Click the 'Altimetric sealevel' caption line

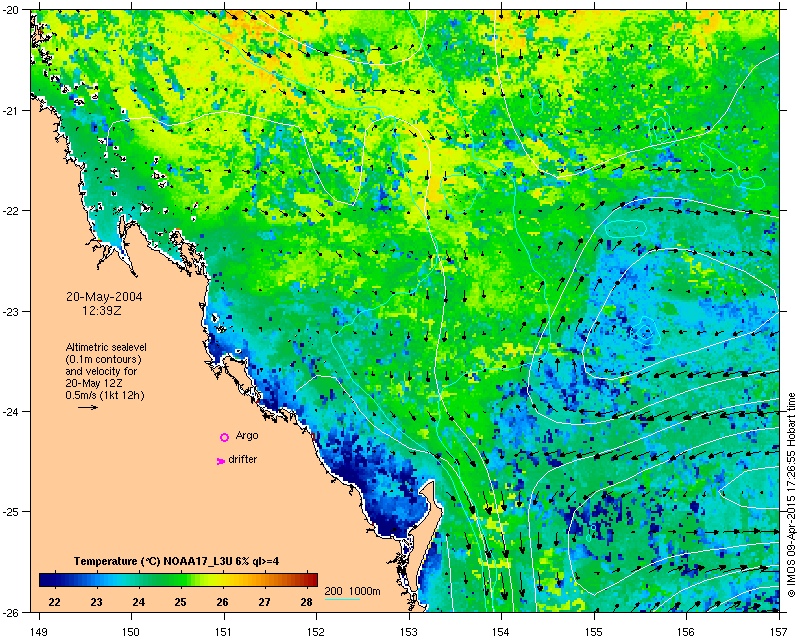[x=106, y=347]
